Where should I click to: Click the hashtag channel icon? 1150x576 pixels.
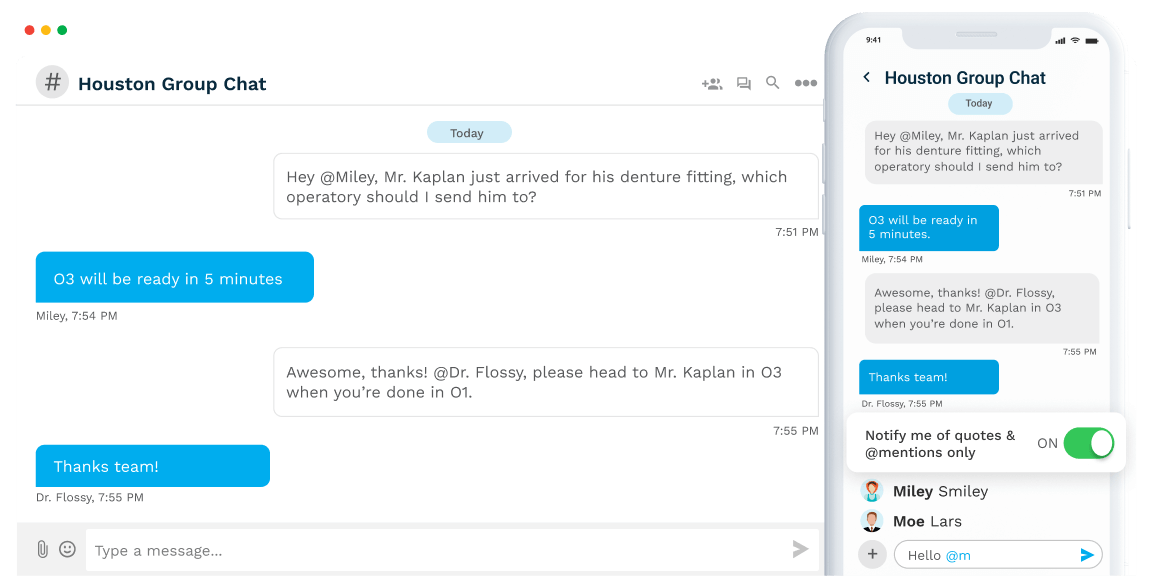52,82
